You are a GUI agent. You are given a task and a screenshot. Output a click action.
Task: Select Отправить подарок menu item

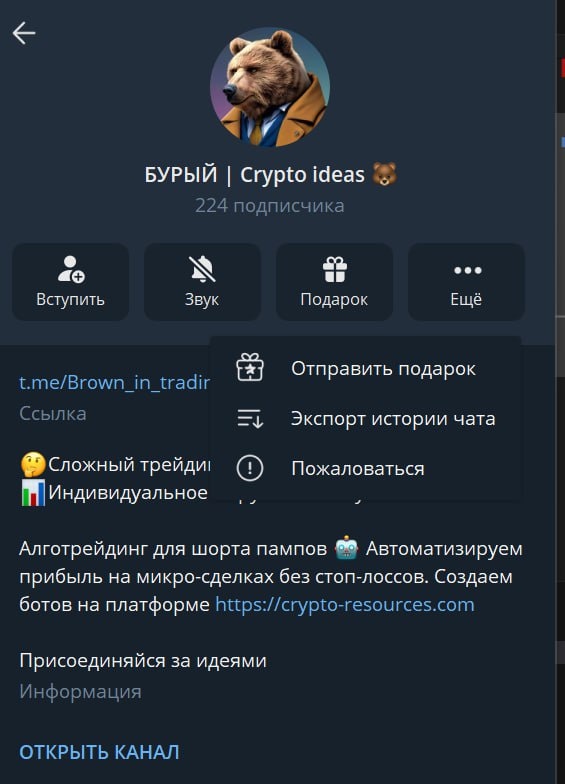[x=366, y=368]
